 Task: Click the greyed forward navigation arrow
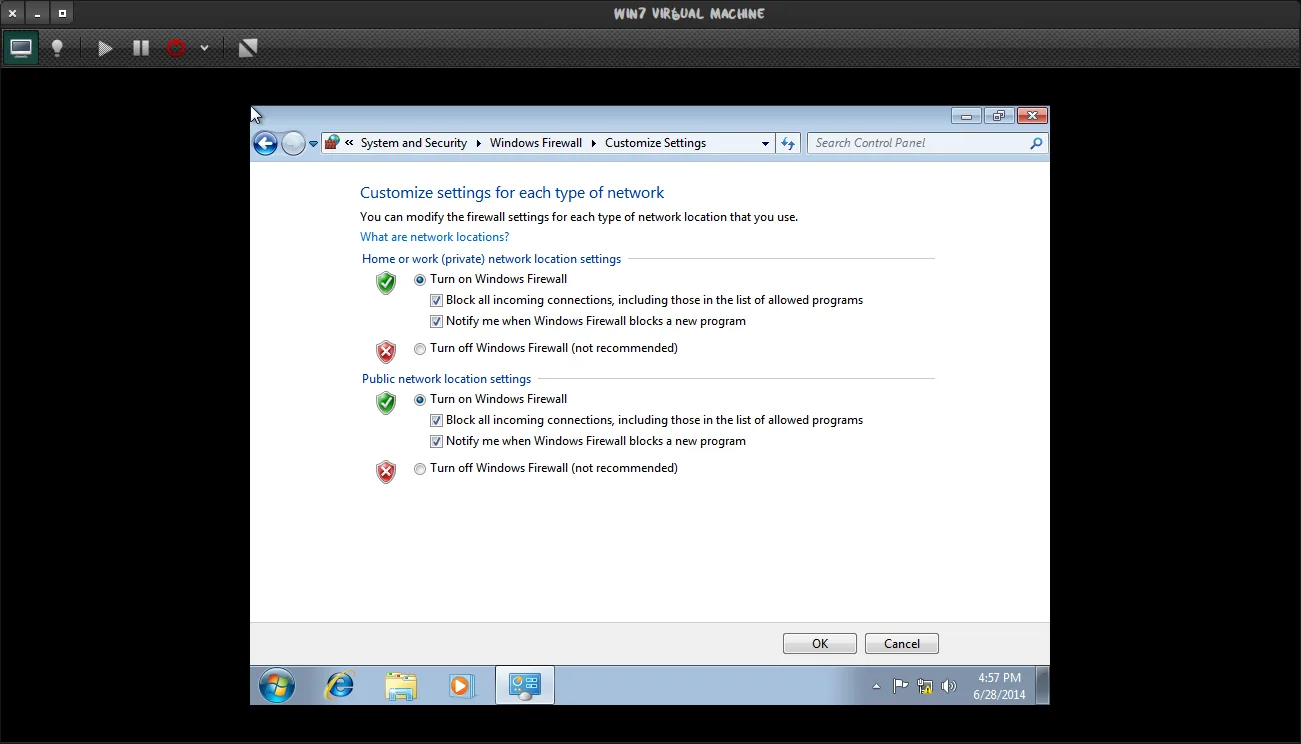coord(293,144)
